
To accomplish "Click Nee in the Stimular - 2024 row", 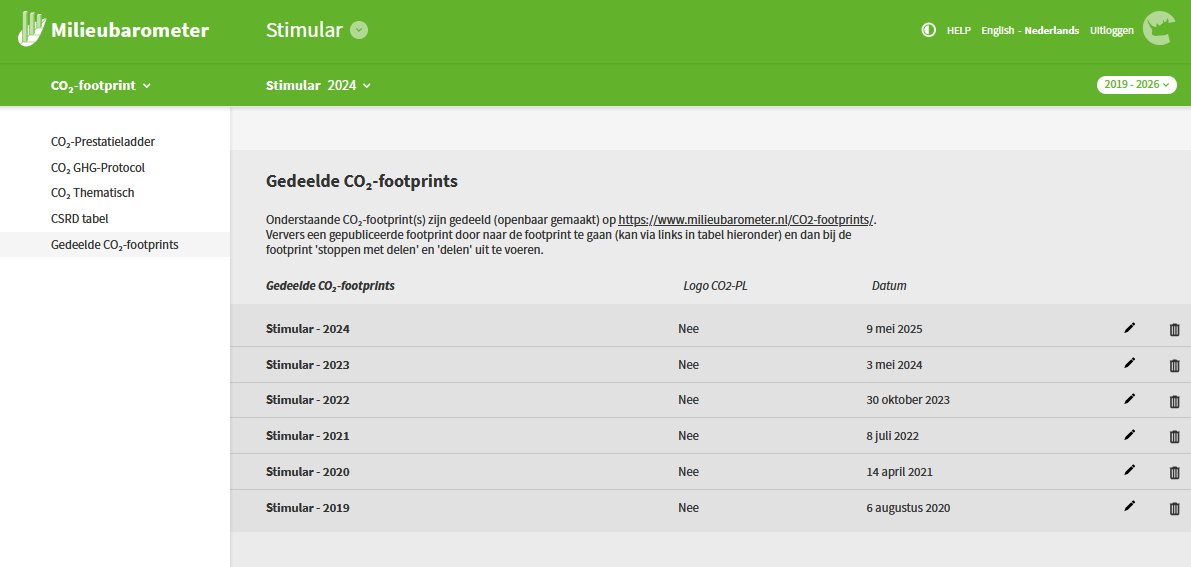I will coord(688,329).
